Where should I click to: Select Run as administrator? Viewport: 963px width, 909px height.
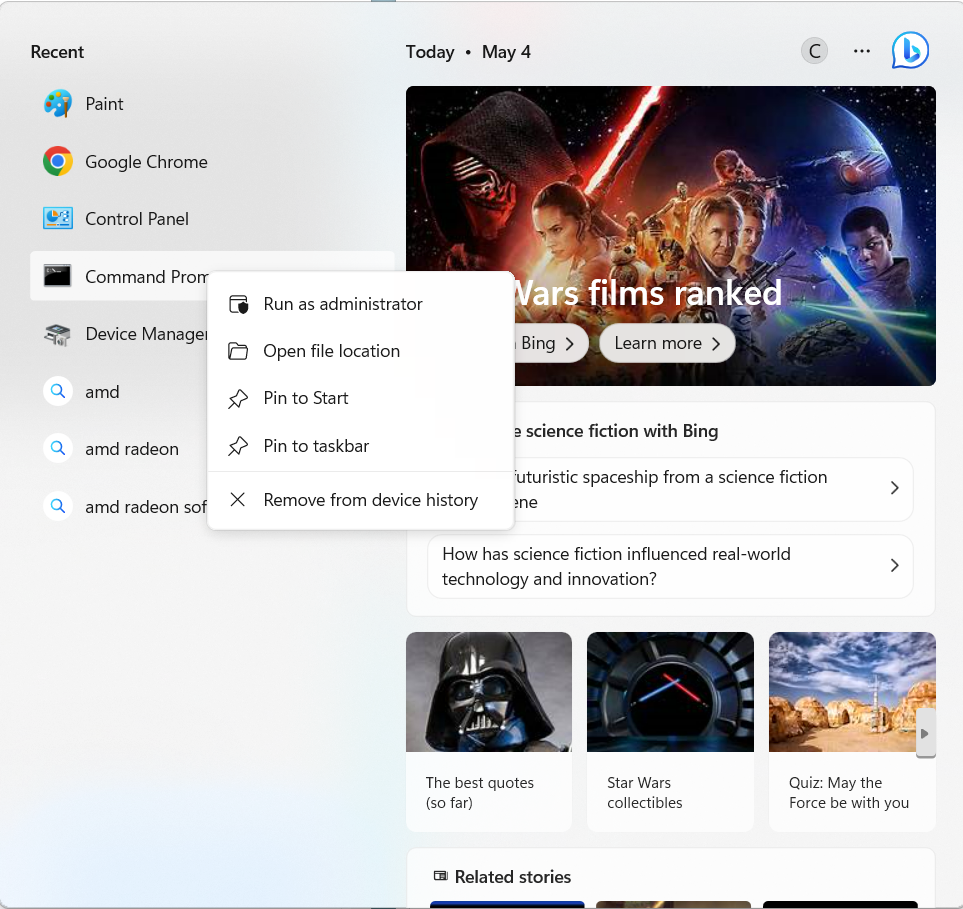click(343, 304)
